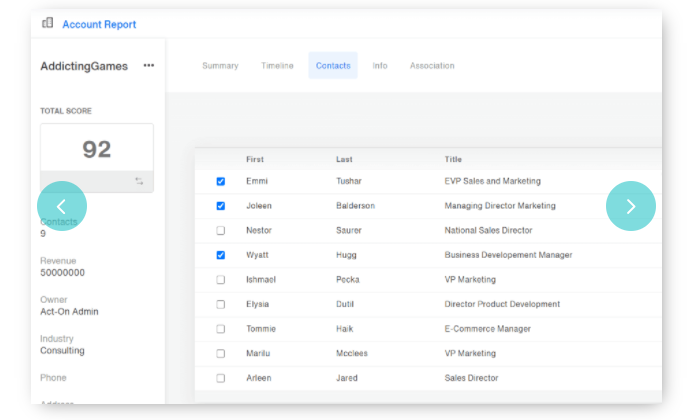
Task: Open the Timeline tab
Action: (x=277, y=66)
